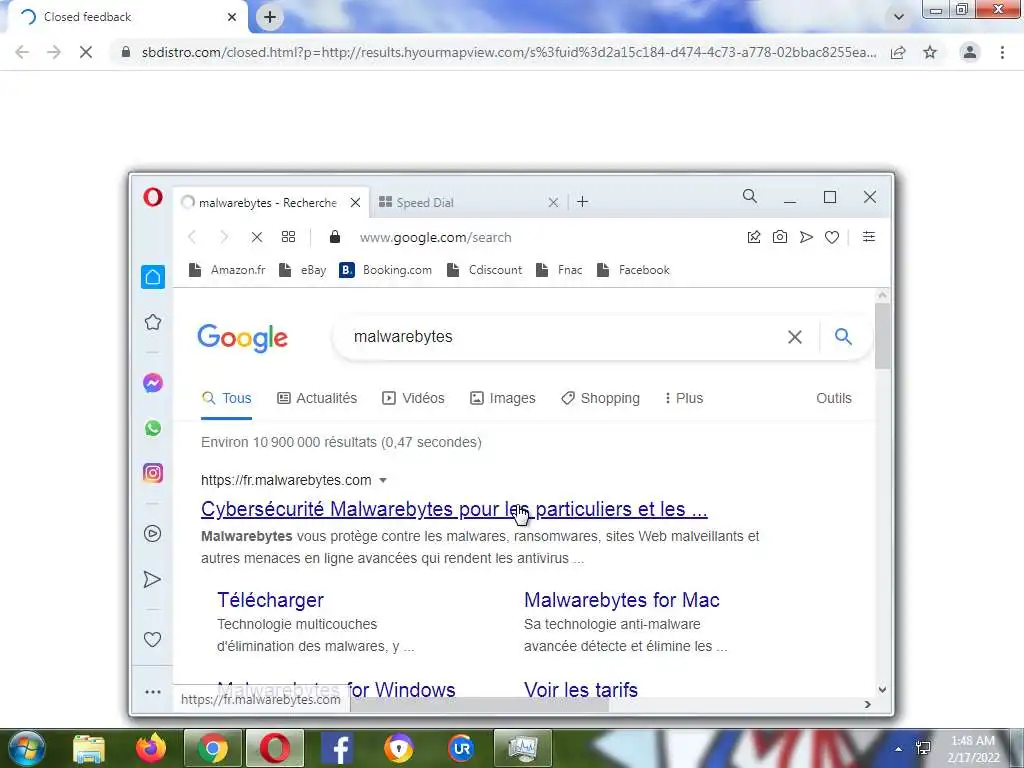
Task: Switch to Images results tab
Action: pos(502,398)
